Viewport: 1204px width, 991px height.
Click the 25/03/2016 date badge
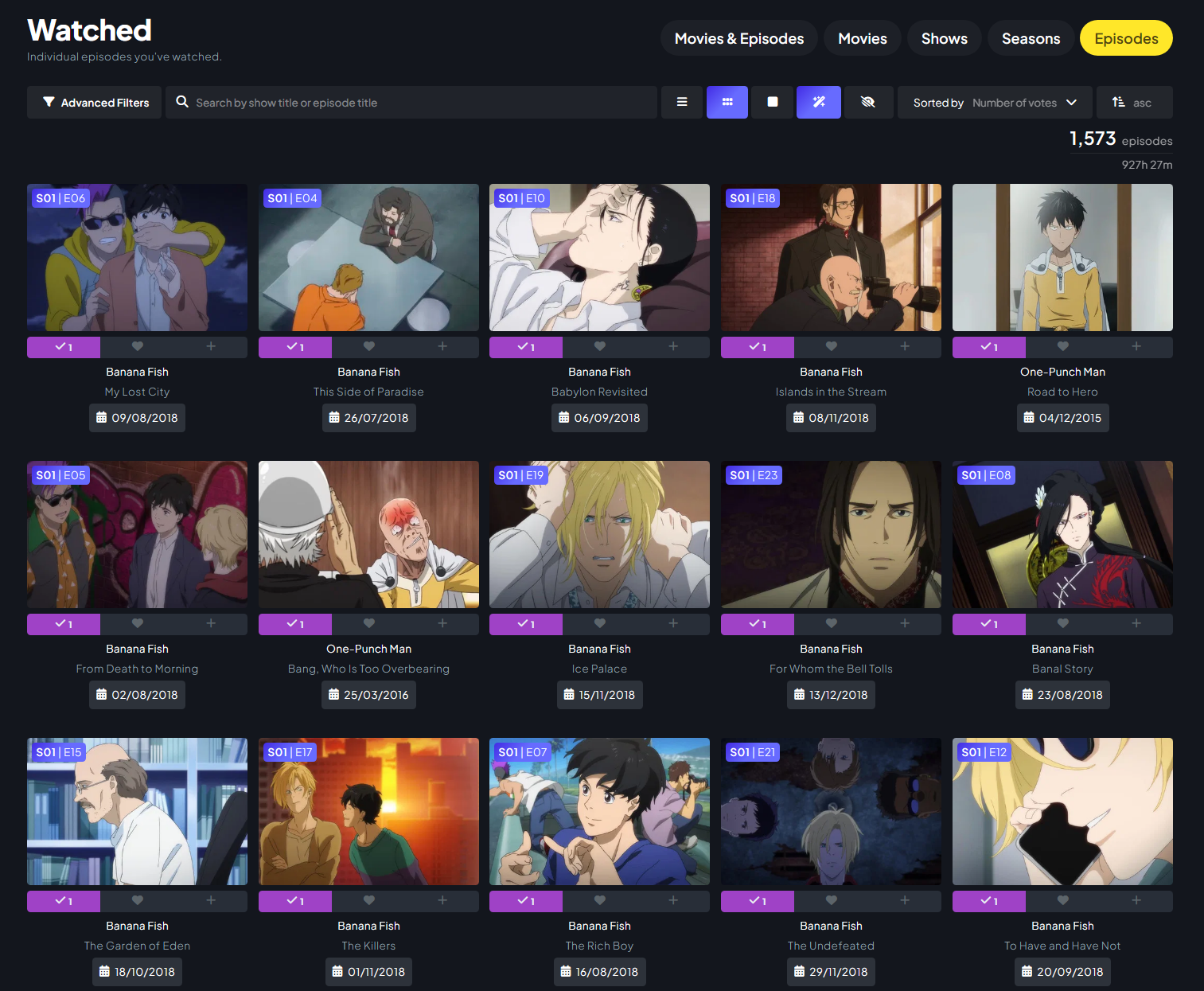368,695
